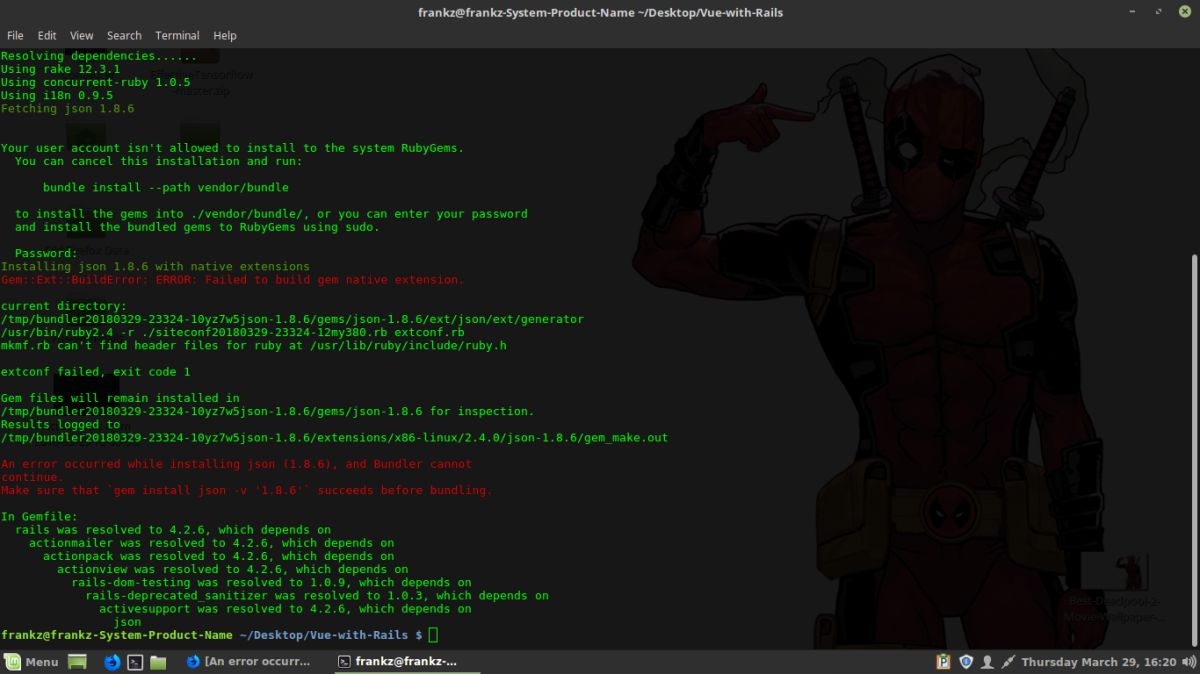Click the terminal prompt cursor
Screen dimensions: 1200x674
tap(433, 635)
